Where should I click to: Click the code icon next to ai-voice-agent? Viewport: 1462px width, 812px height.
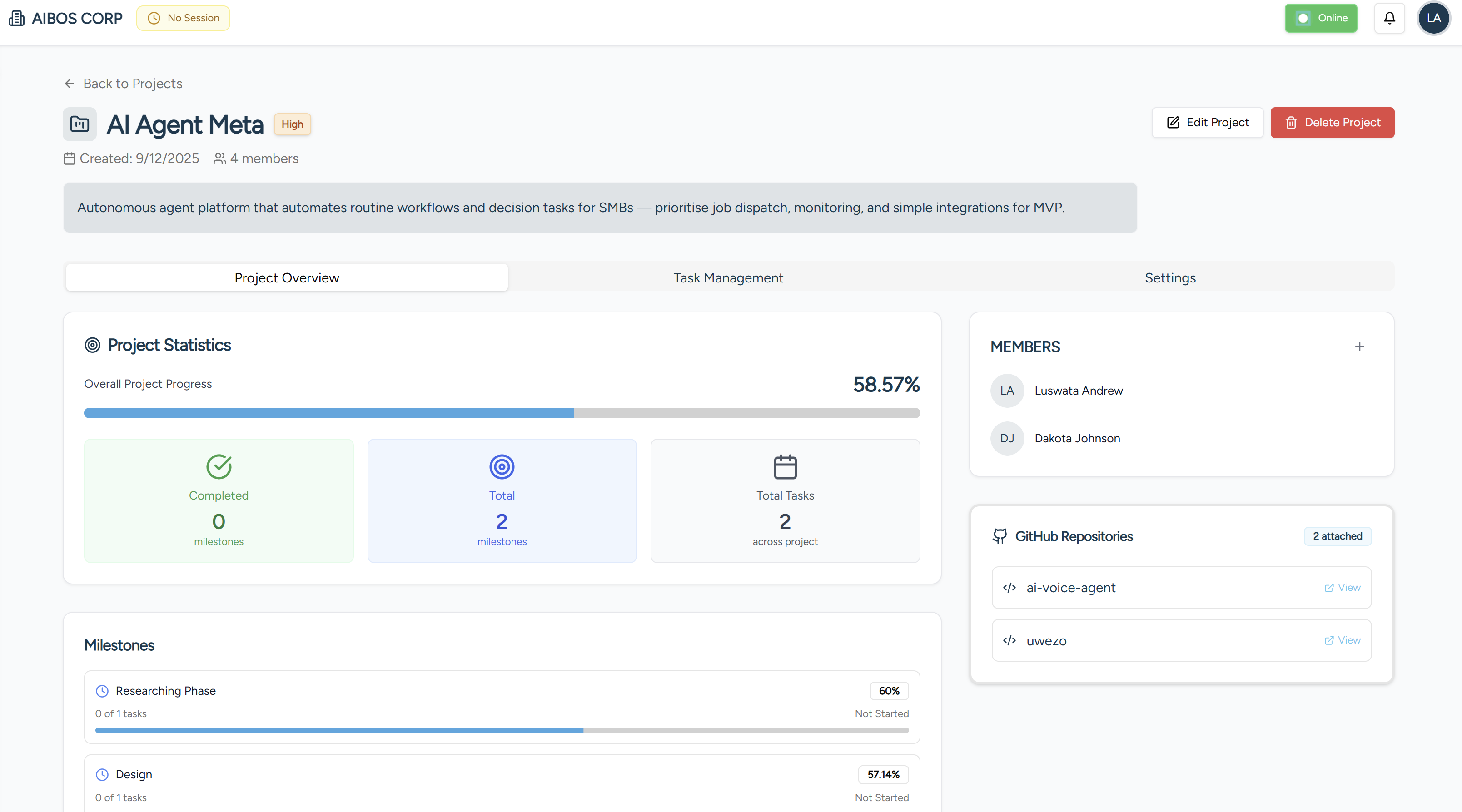[1009, 587]
